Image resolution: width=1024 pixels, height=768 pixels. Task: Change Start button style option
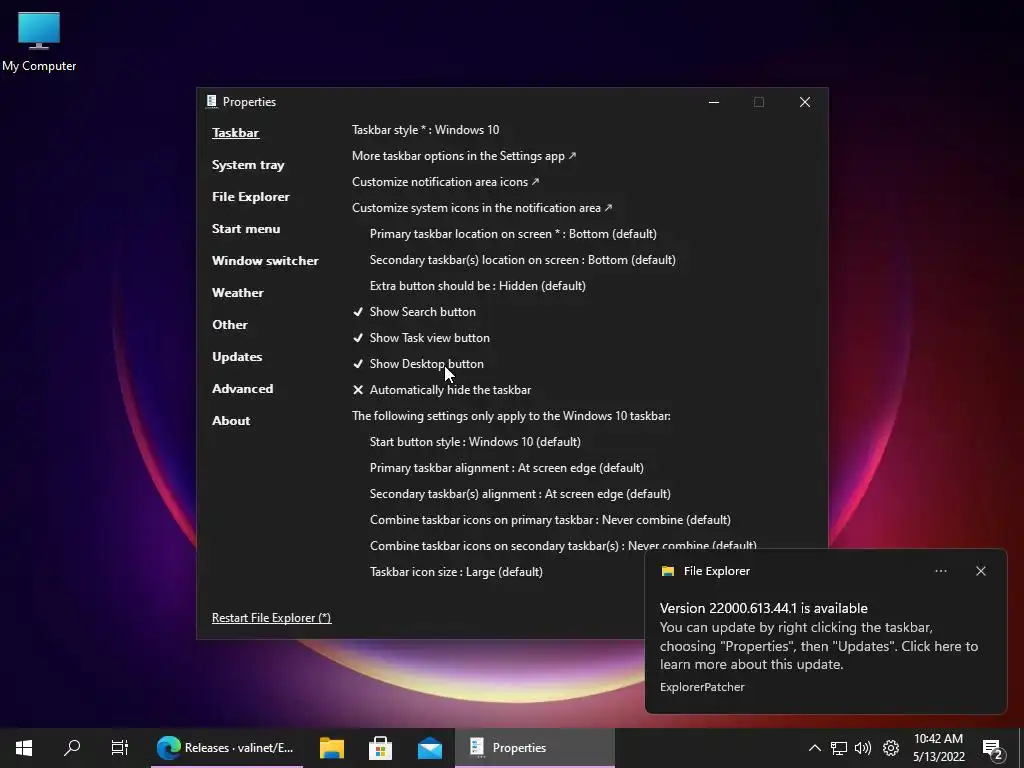click(x=475, y=442)
